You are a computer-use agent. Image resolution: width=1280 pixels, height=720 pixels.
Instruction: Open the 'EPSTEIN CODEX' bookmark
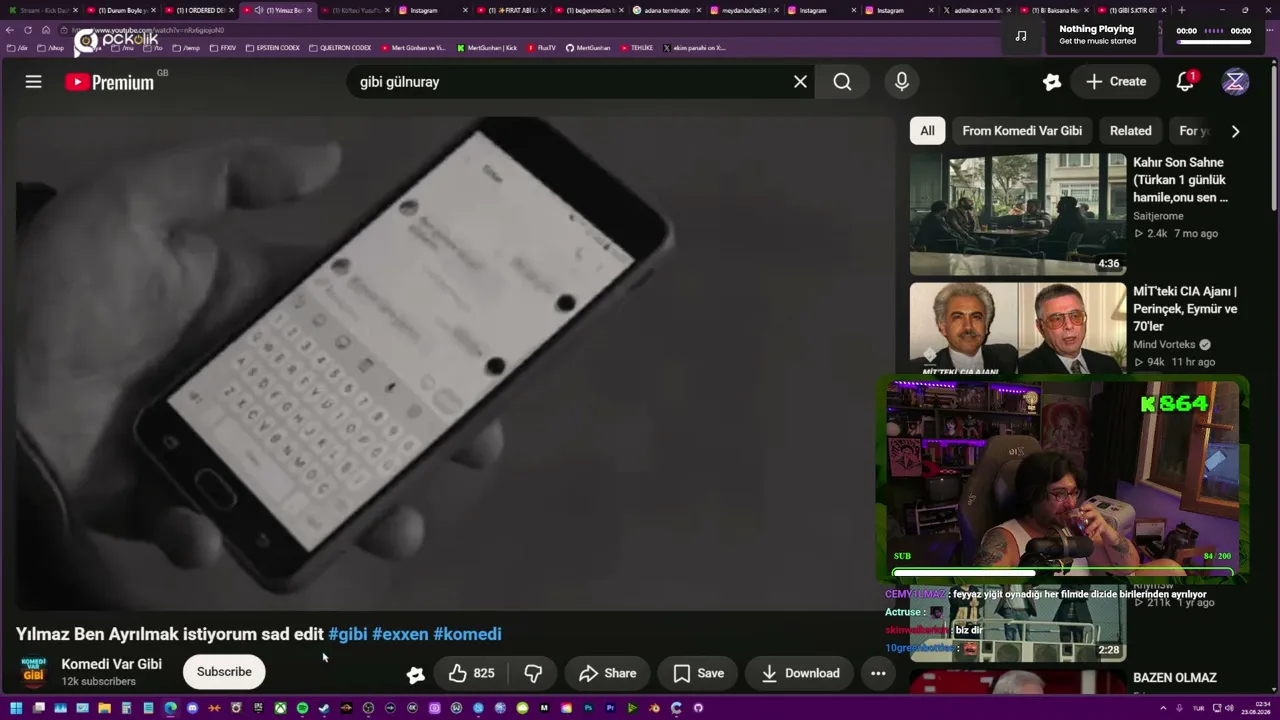(x=273, y=48)
